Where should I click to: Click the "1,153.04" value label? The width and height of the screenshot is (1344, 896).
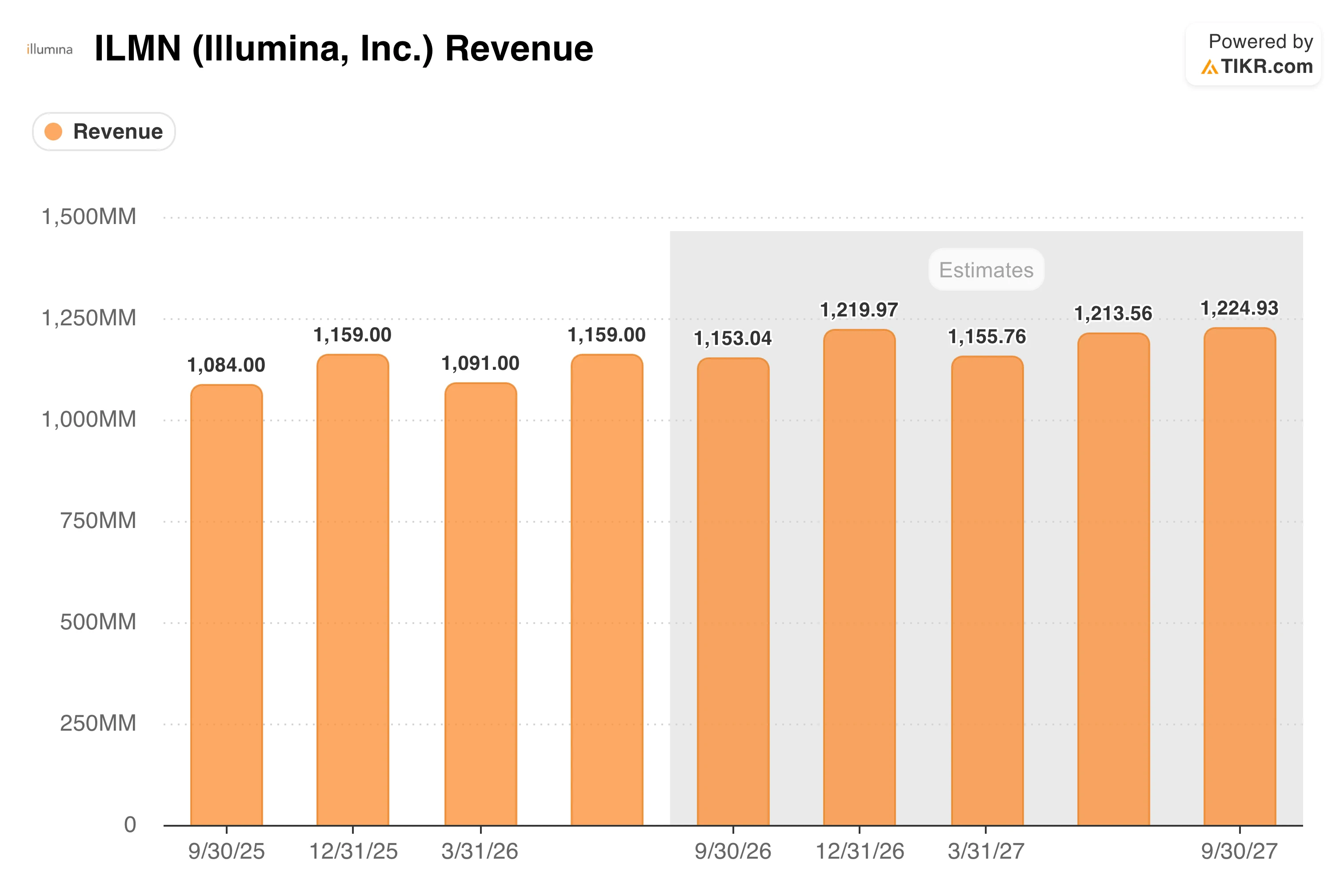[733, 338]
